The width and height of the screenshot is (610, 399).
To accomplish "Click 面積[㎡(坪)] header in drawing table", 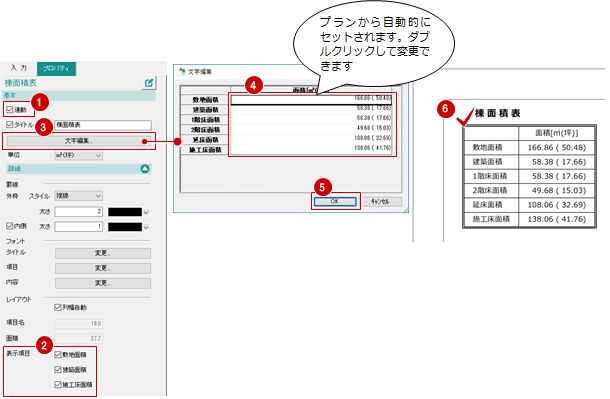I will tap(557, 133).
